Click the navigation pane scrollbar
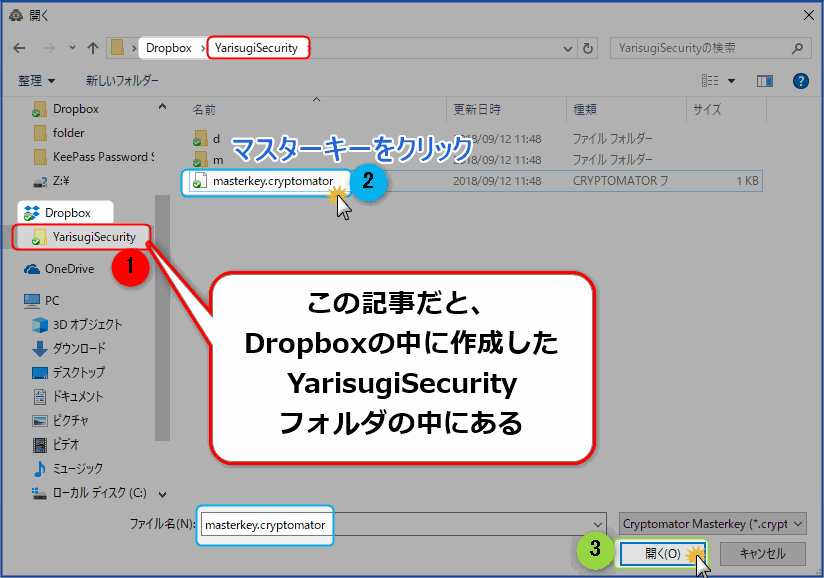The height and width of the screenshot is (578, 824). pos(162,318)
